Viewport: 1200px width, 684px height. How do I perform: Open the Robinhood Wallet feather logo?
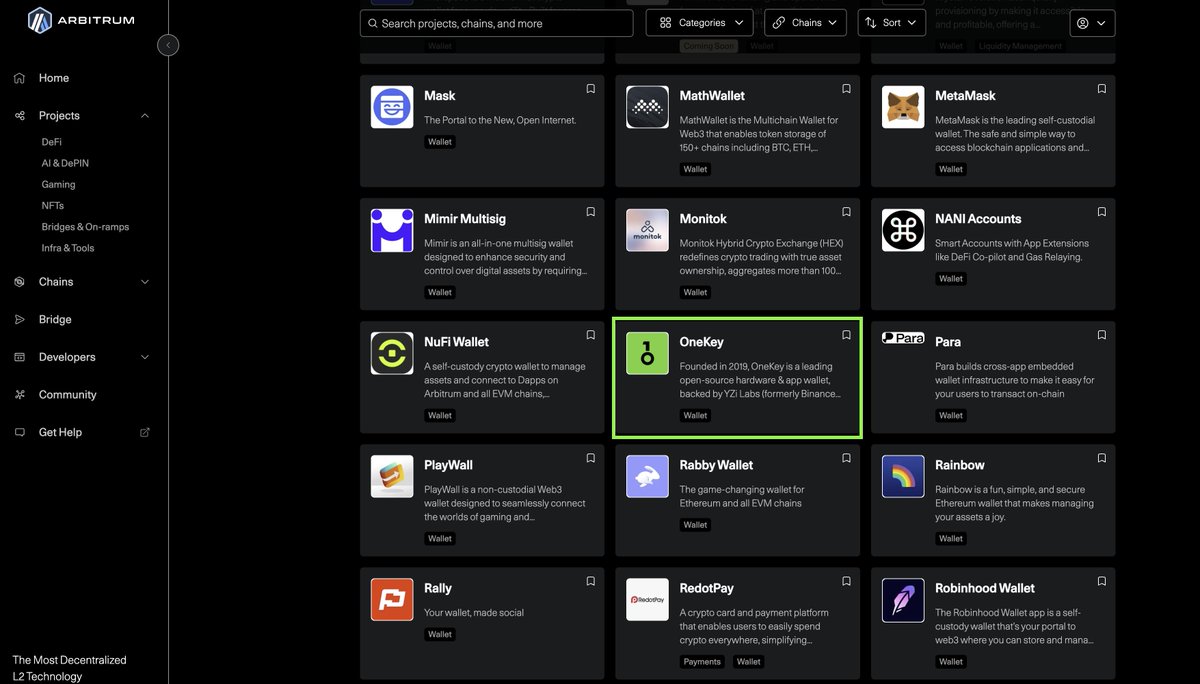coord(903,599)
